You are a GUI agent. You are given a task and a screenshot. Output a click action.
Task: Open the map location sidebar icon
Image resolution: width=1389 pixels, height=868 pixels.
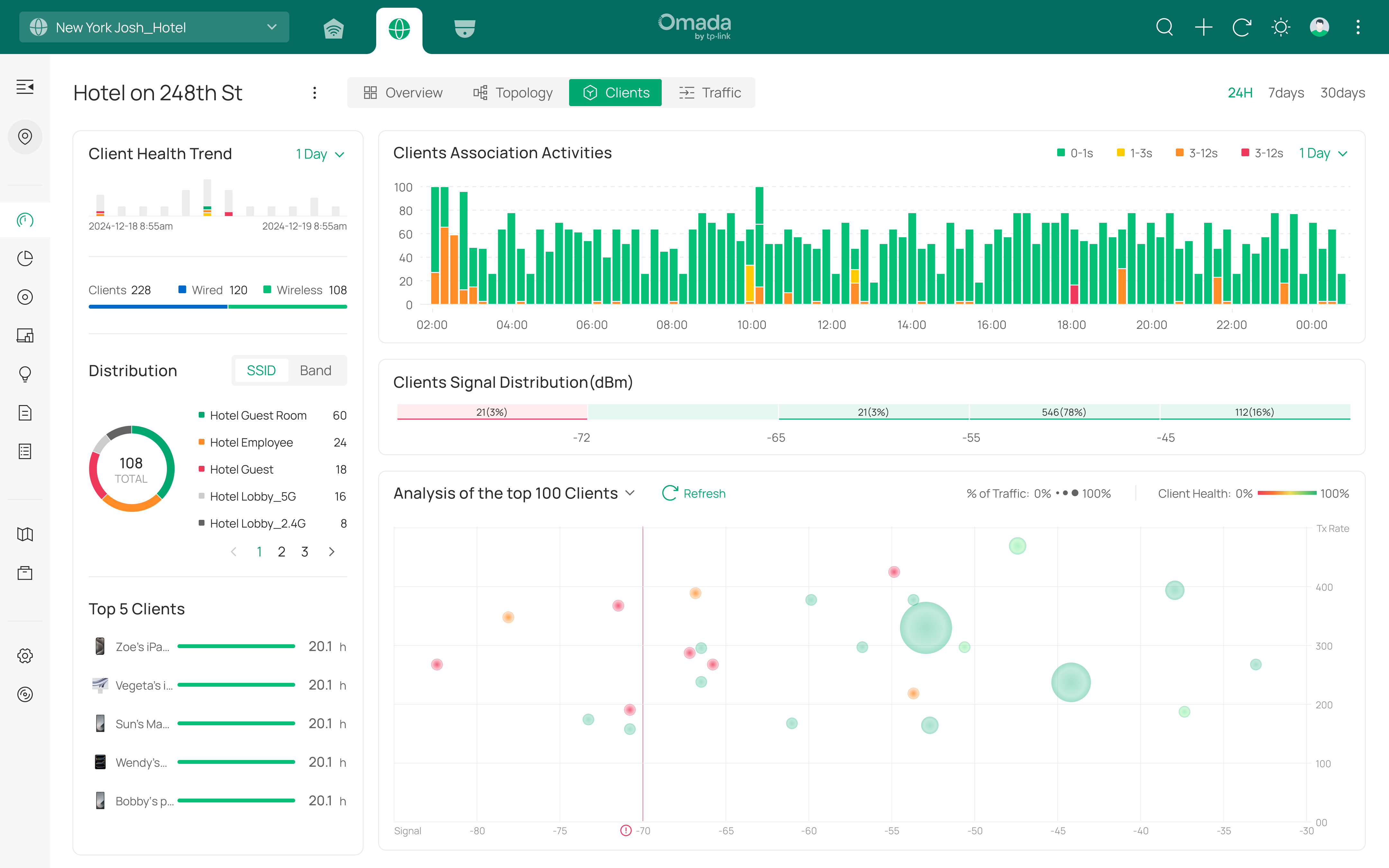[x=25, y=137]
